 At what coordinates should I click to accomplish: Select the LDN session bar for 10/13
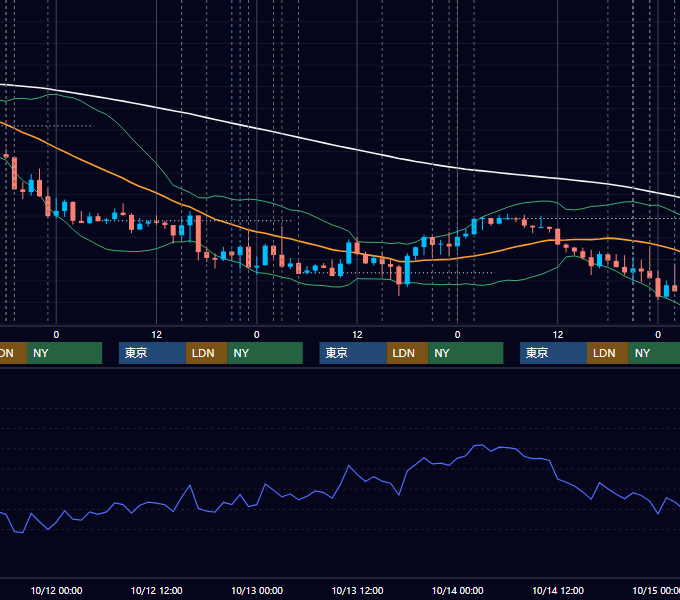point(407,353)
